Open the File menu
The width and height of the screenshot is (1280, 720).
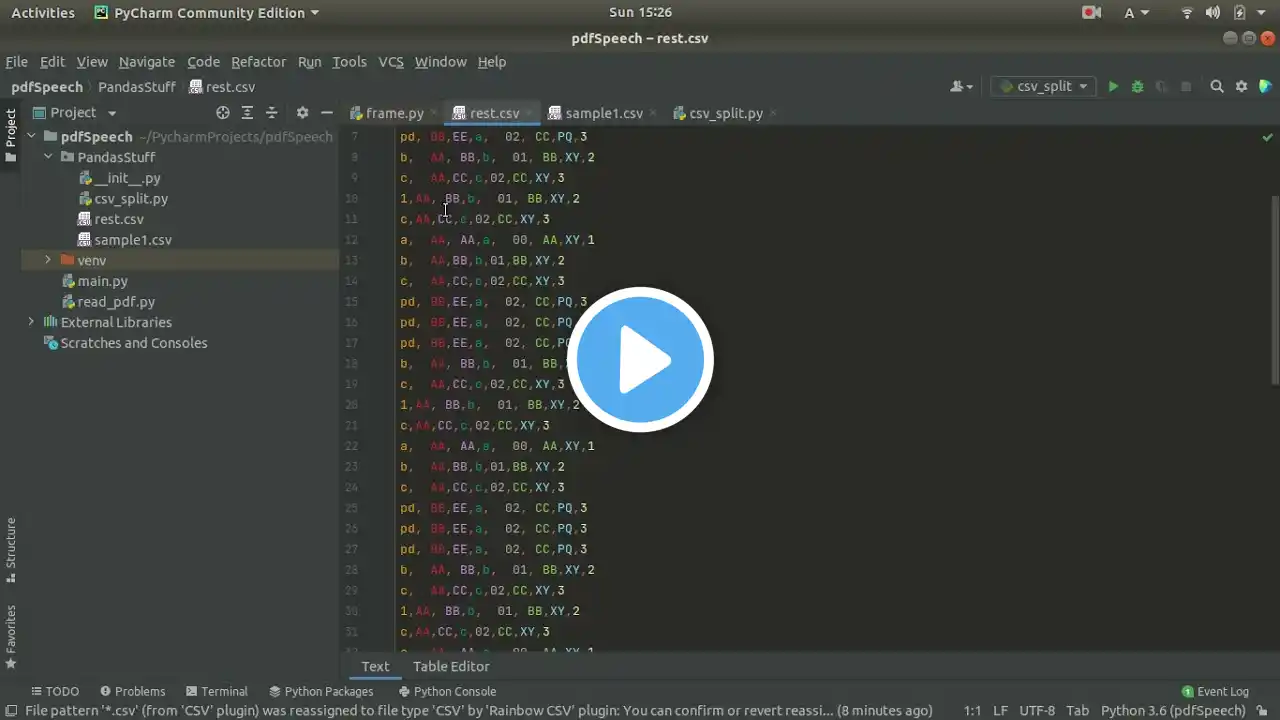pyautogui.click(x=17, y=62)
